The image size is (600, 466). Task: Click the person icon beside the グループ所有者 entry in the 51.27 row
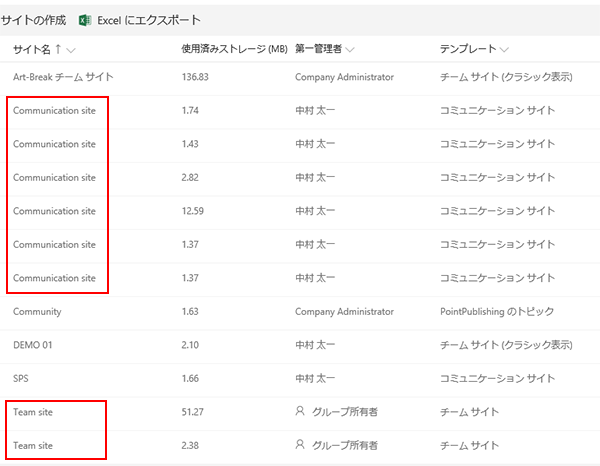point(300,411)
